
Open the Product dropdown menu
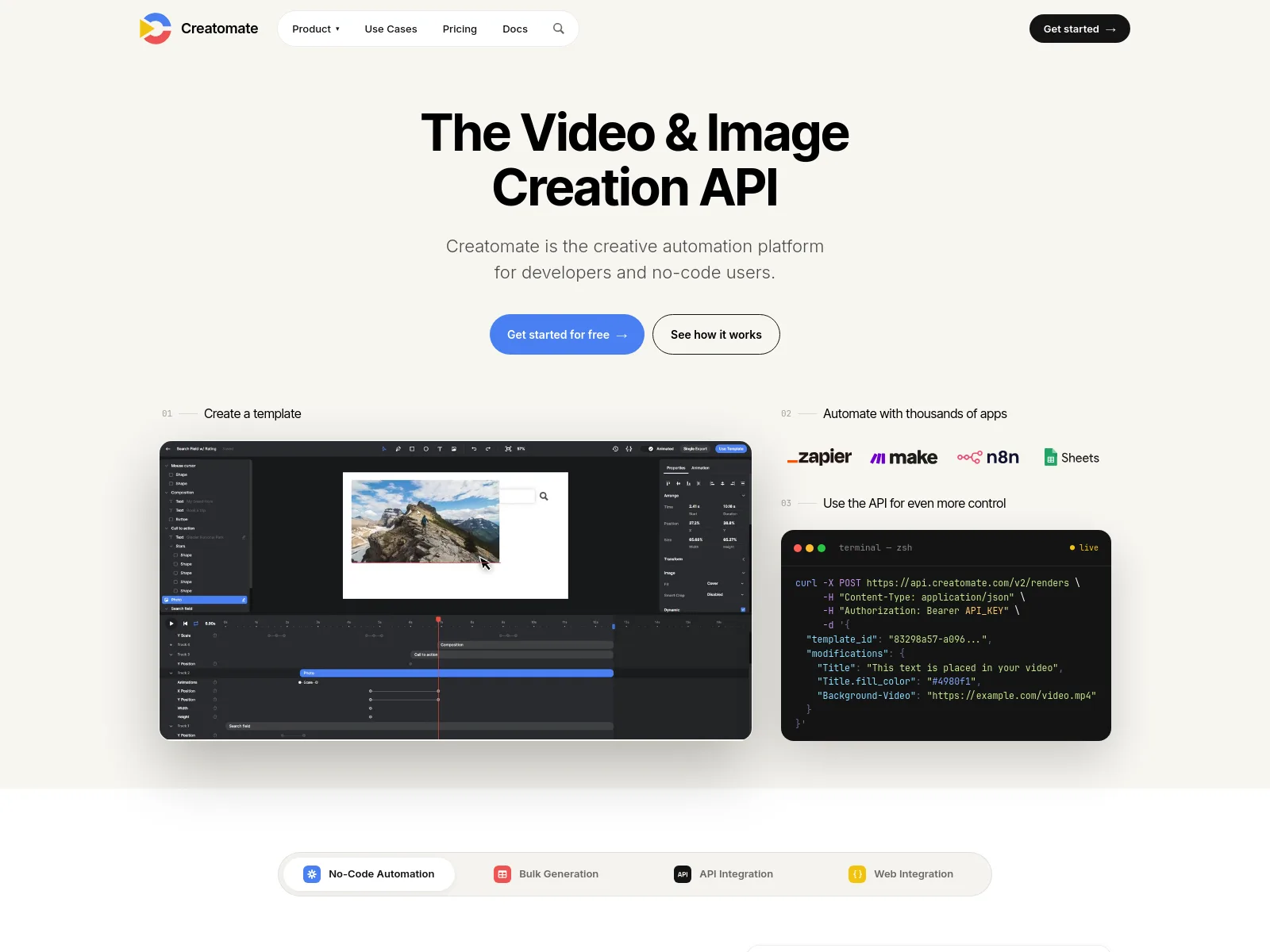point(316,29)
